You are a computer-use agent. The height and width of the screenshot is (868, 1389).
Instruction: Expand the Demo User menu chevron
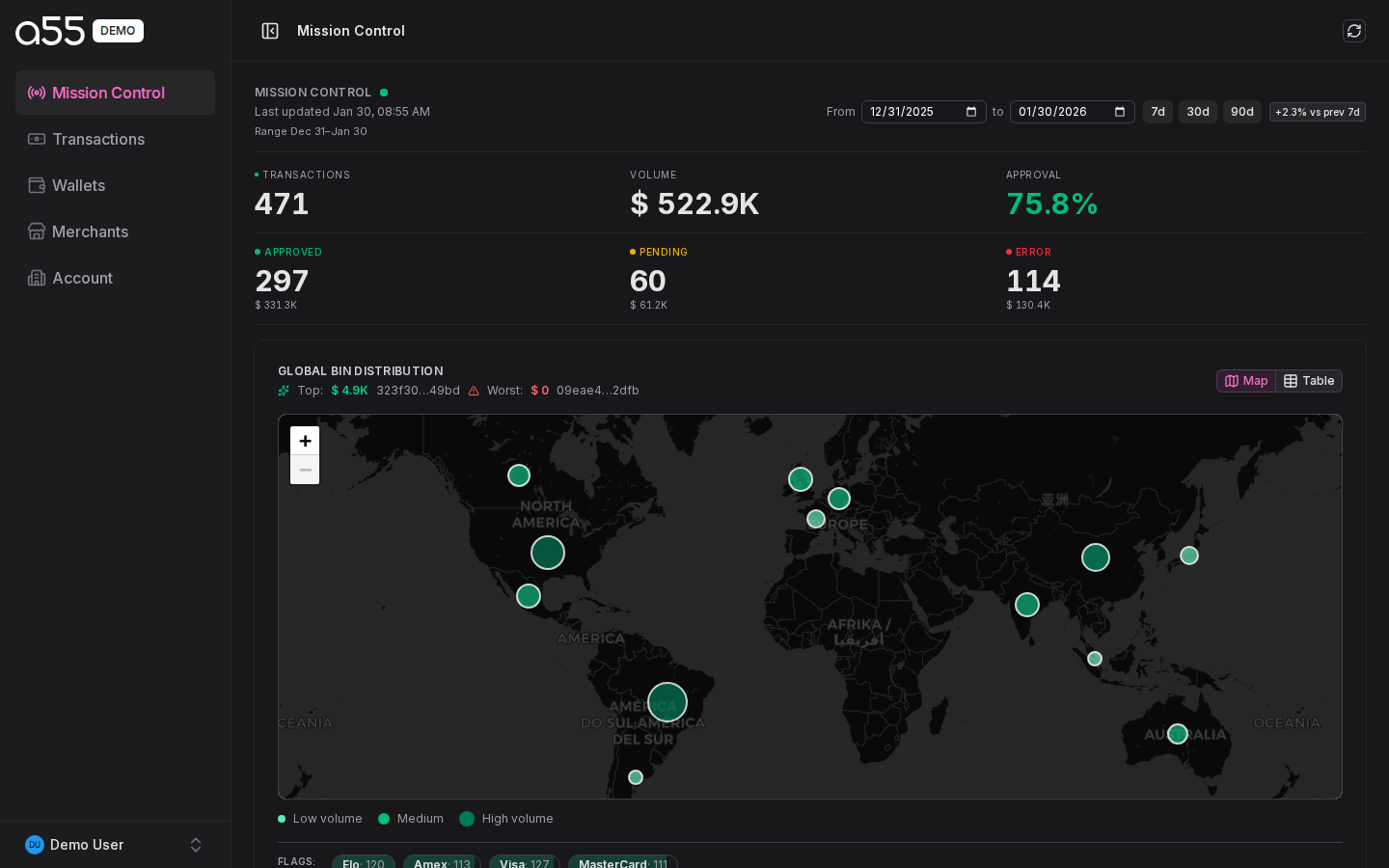click(x=196, y=845)
